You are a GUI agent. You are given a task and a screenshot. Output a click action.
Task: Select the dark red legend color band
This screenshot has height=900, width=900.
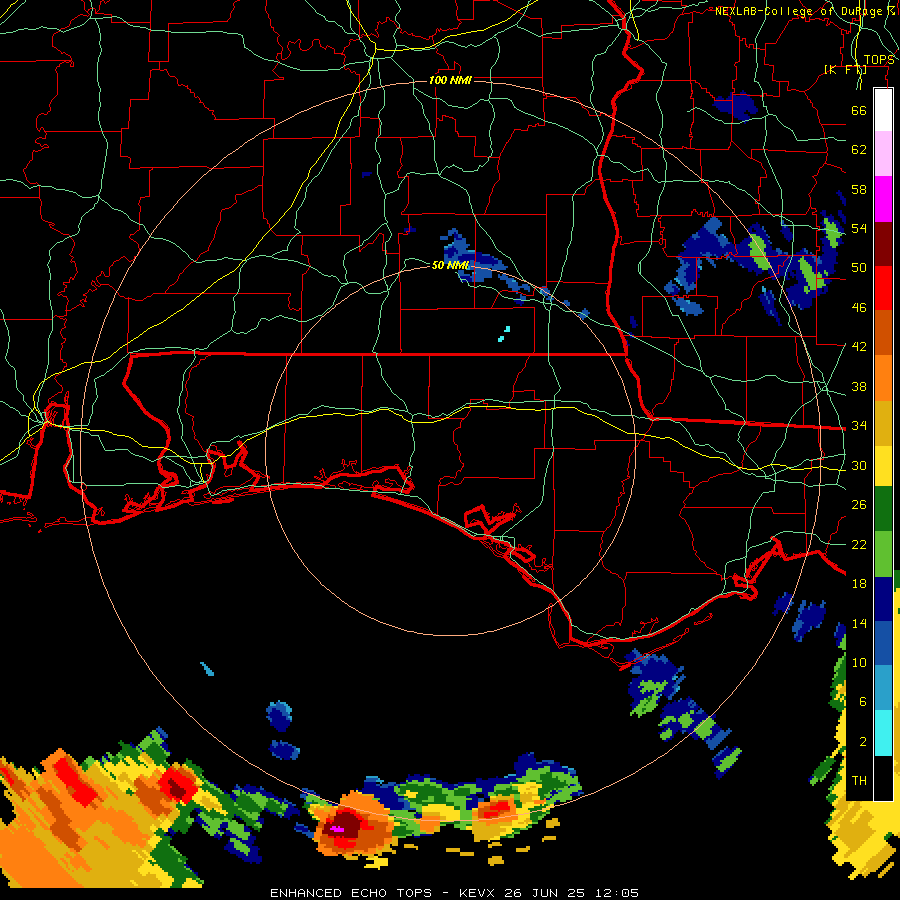(x=883, y=243)
